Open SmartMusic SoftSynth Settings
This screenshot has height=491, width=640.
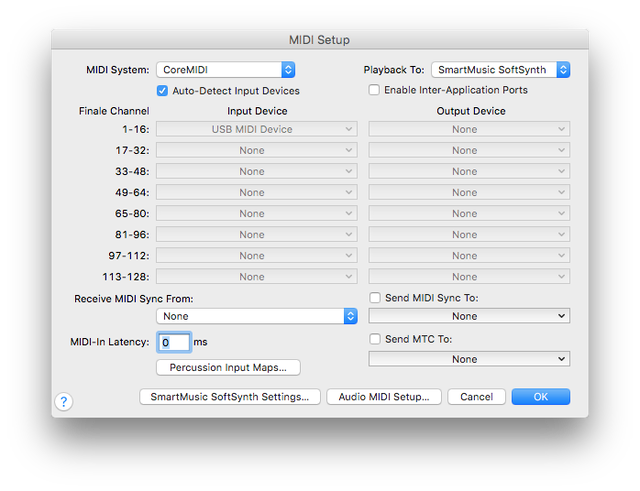pyautogui.click(x=230, y=396)
